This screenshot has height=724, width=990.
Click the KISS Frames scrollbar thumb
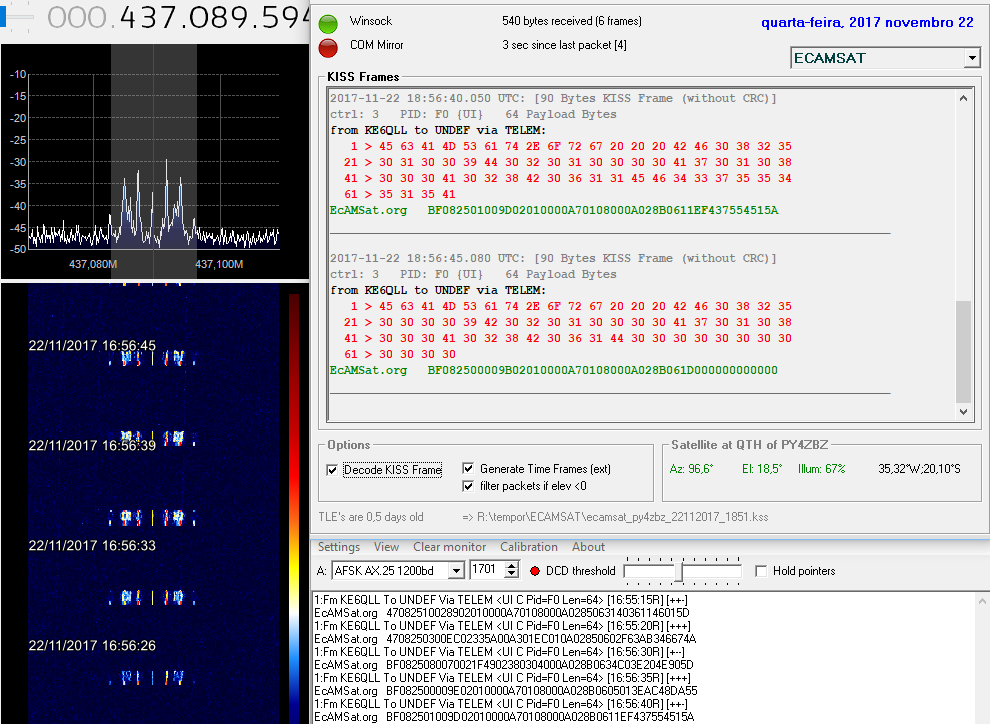pos(963,352)
